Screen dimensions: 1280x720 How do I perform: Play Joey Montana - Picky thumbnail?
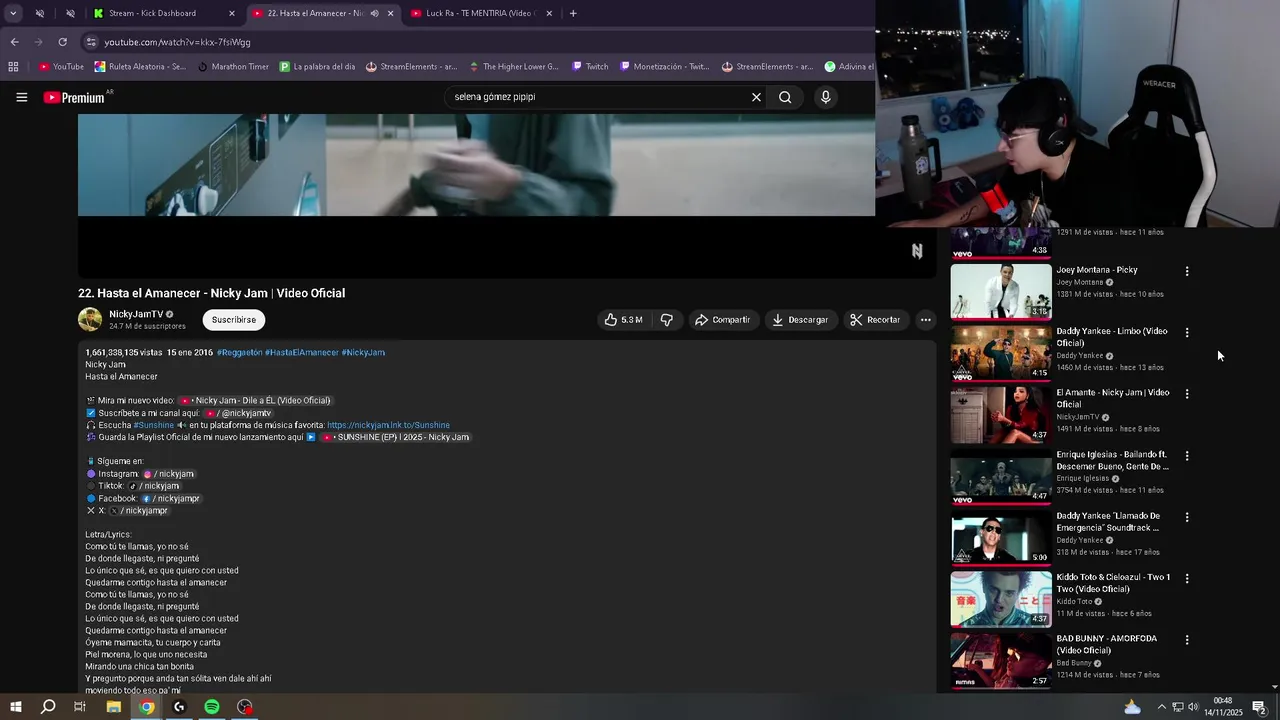1001,291
